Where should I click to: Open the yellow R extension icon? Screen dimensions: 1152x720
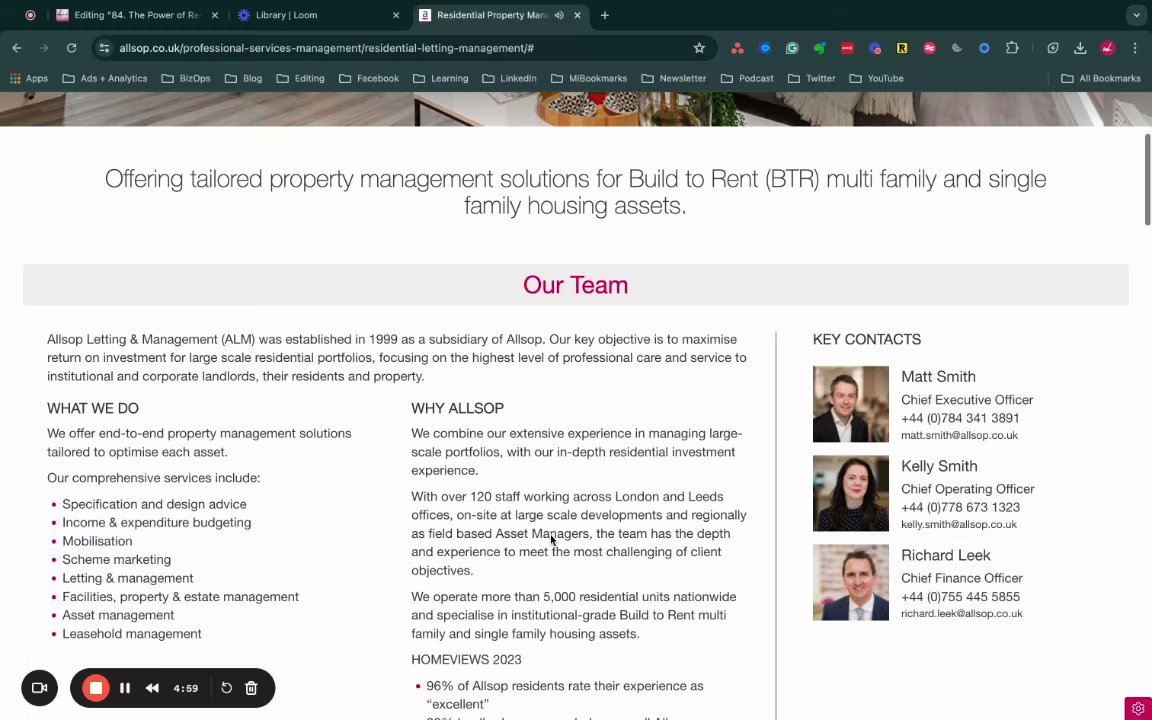coord(901,48)
